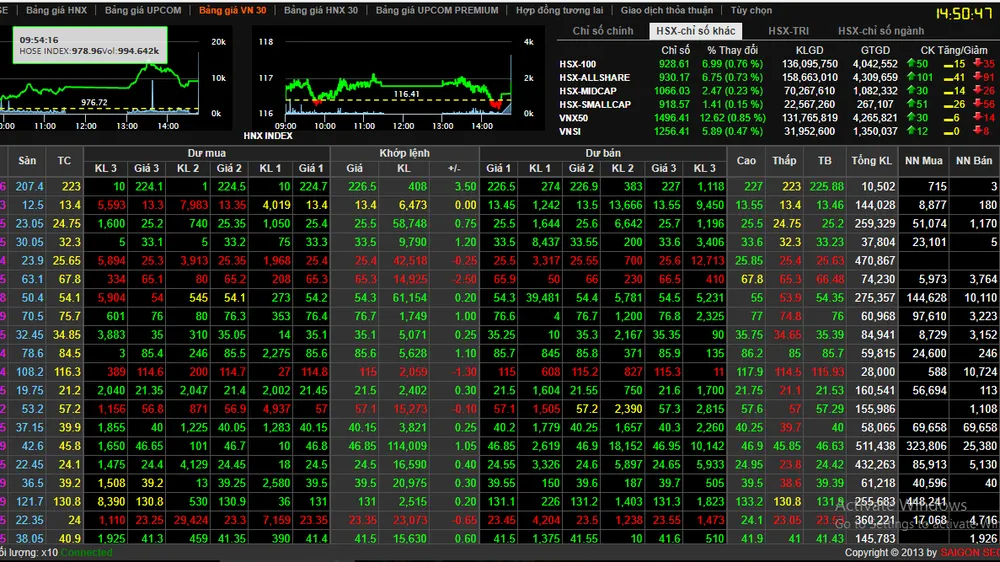Select the HSX-TRI index tab
The width and height of the screenshot is (1000, 562).
(788, 31)
